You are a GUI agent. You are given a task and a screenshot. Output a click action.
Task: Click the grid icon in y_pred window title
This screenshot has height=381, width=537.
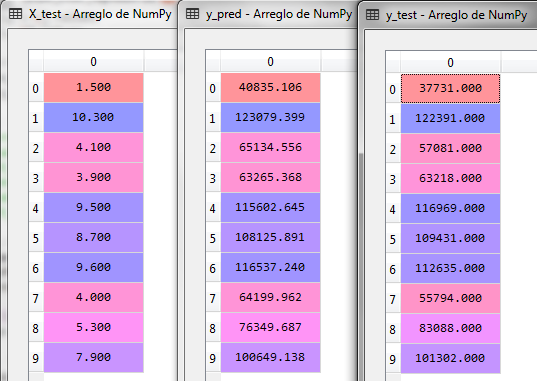pyautogui.click(x=192, y=14)
